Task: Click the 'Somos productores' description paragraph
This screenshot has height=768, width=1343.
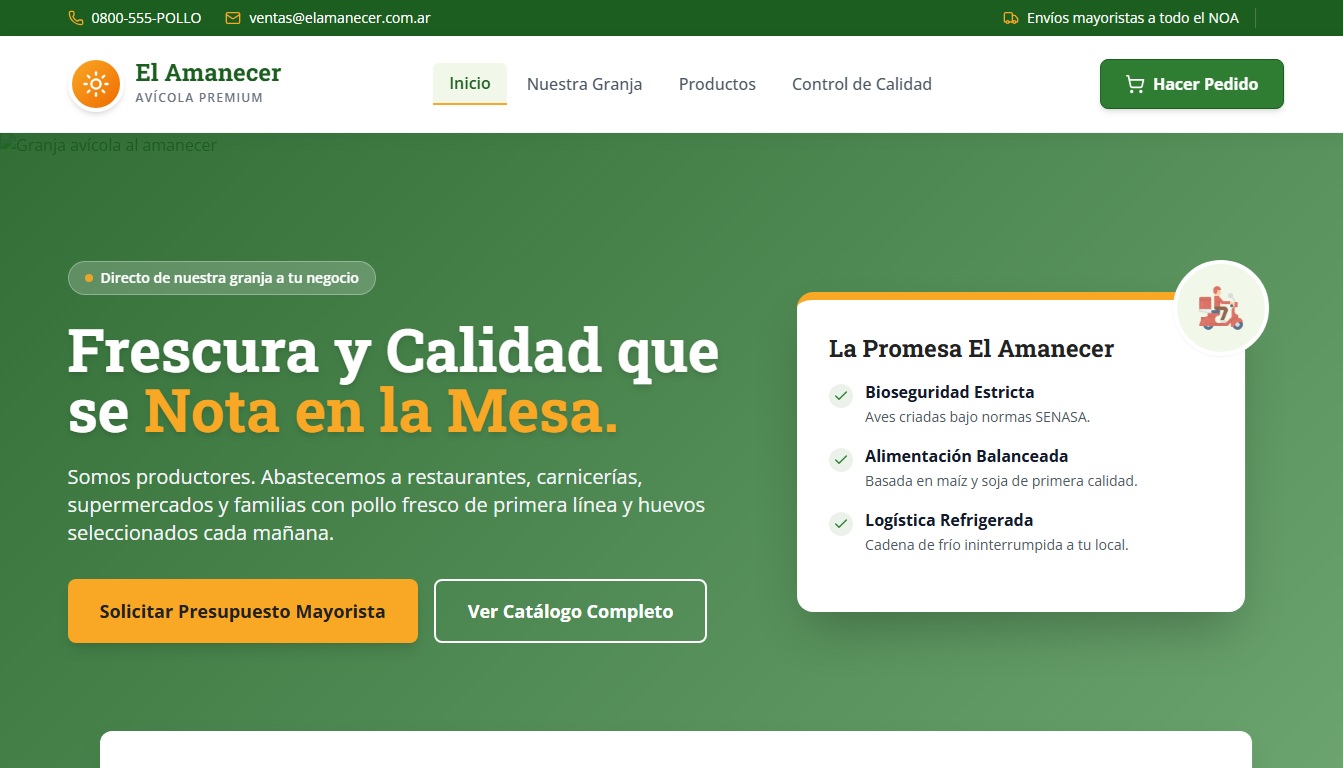Action: pyautogui.click(x=386, y=504)
